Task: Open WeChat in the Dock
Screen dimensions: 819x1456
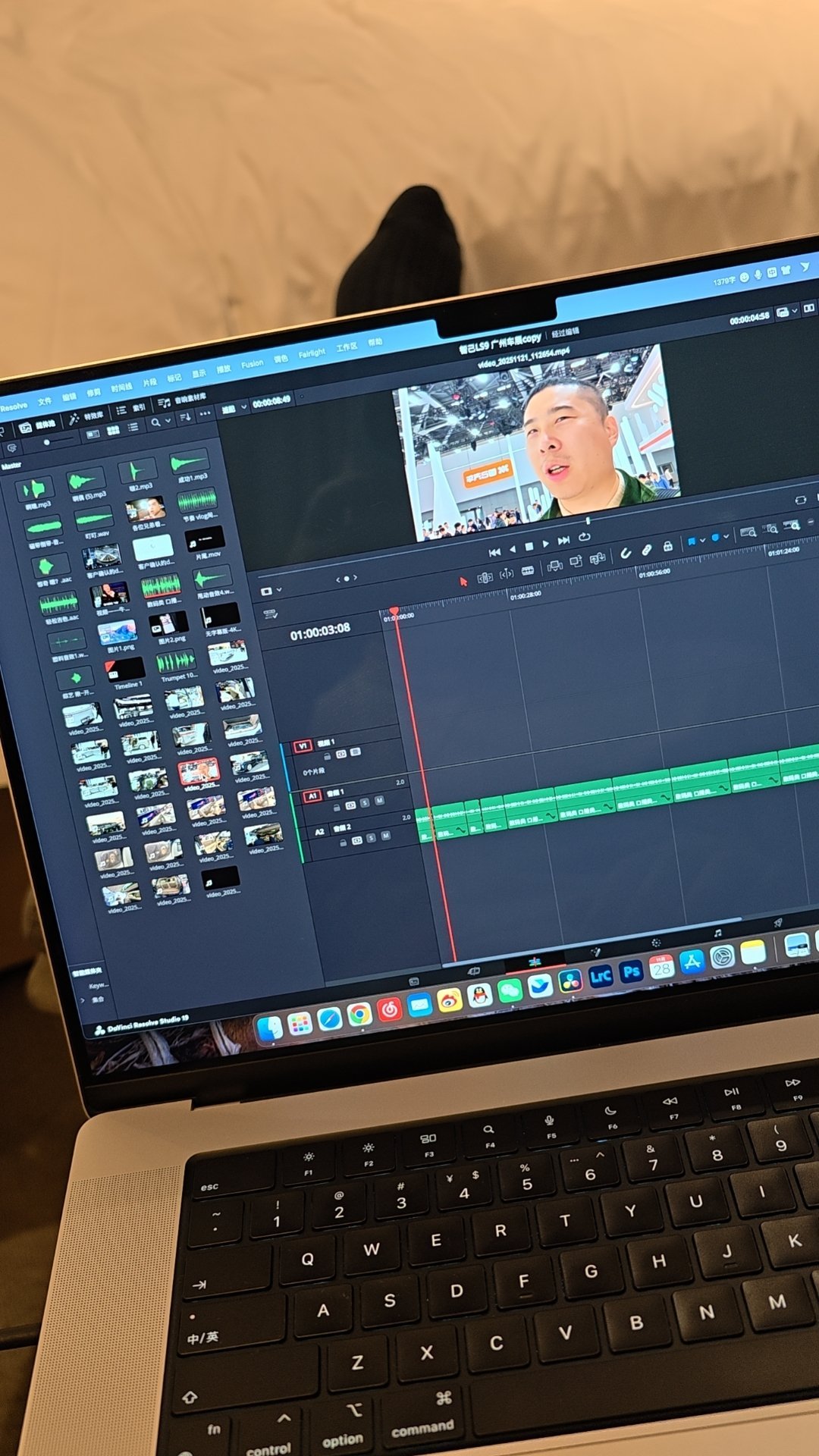Action: pos(510,990)
